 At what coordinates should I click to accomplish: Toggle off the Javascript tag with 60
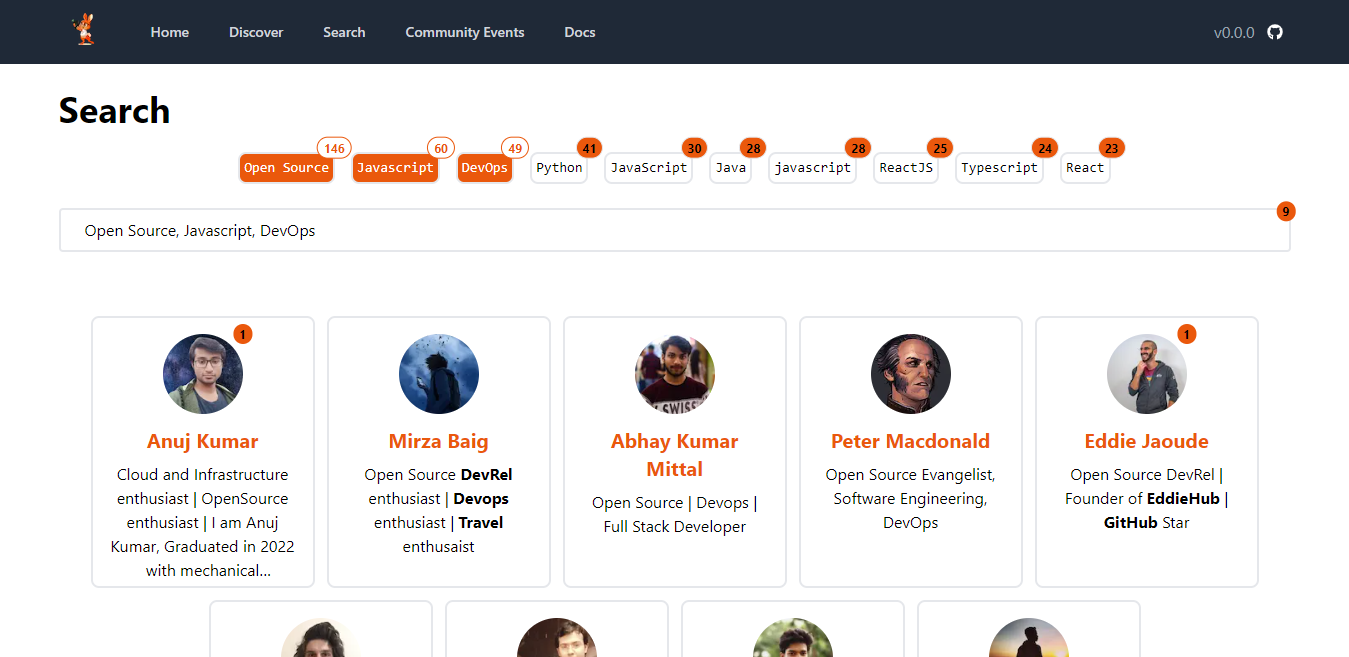(x=395, y=168)
